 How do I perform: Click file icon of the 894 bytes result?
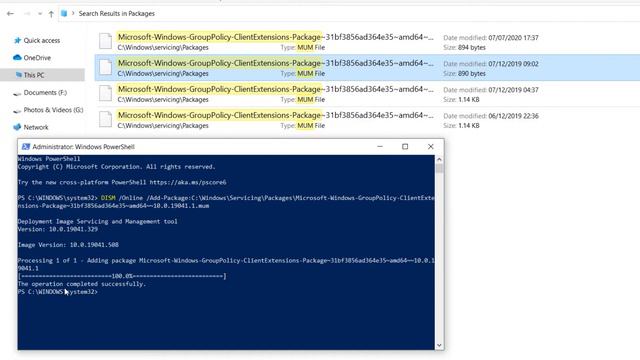[105, 41]
